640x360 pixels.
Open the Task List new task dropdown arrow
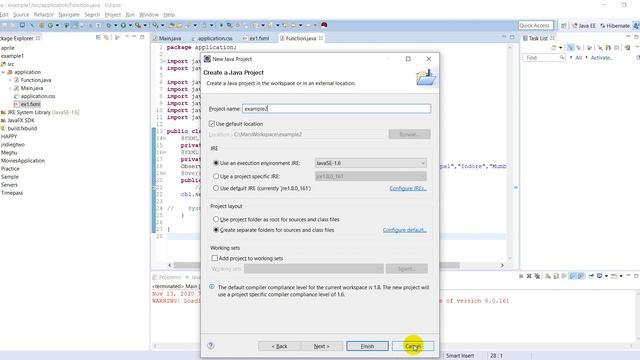[x=560, y=48]
